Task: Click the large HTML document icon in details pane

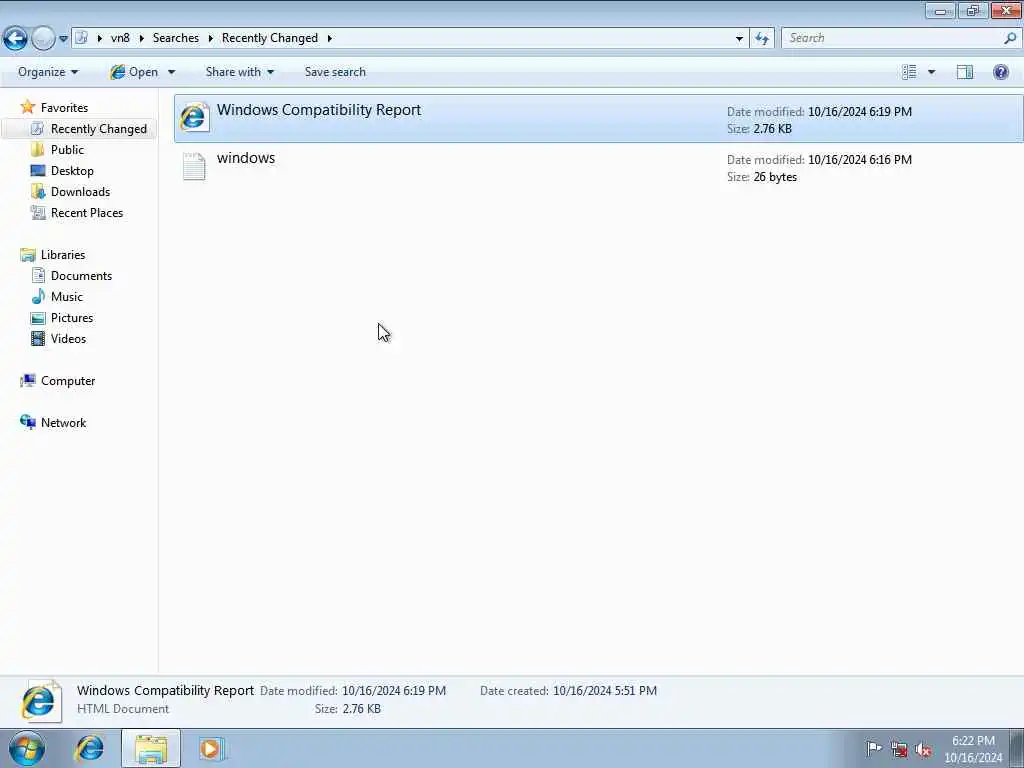Action: 40,701
